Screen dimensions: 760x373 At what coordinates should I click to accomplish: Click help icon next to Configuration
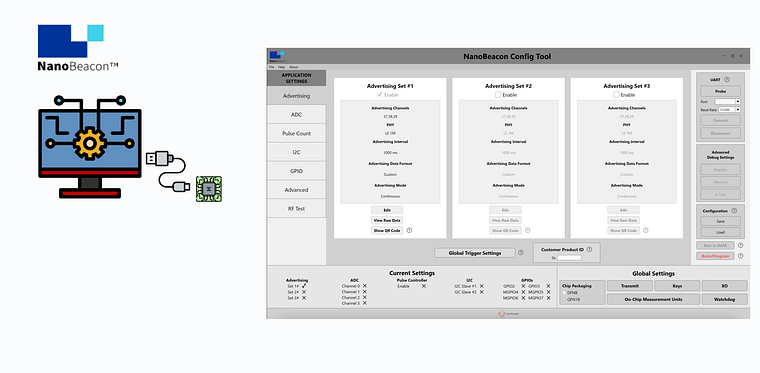[734, 211]
